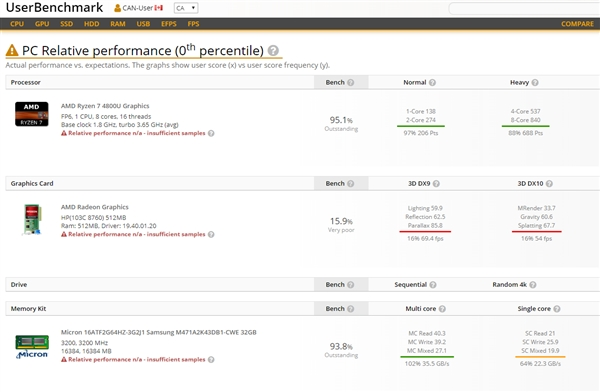Click the processor insufficient samples warning text

pyautogui.click(x=137, y=133)
